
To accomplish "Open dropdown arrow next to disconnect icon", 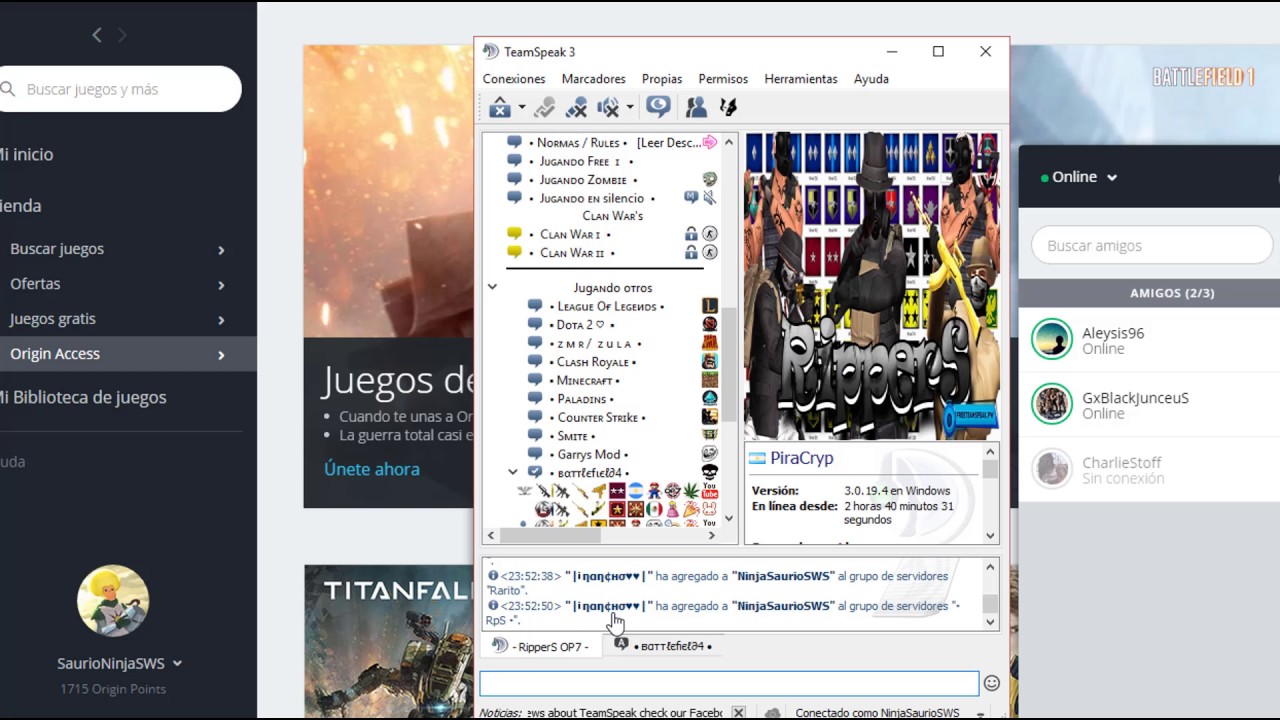I will (x=521, y=108).
